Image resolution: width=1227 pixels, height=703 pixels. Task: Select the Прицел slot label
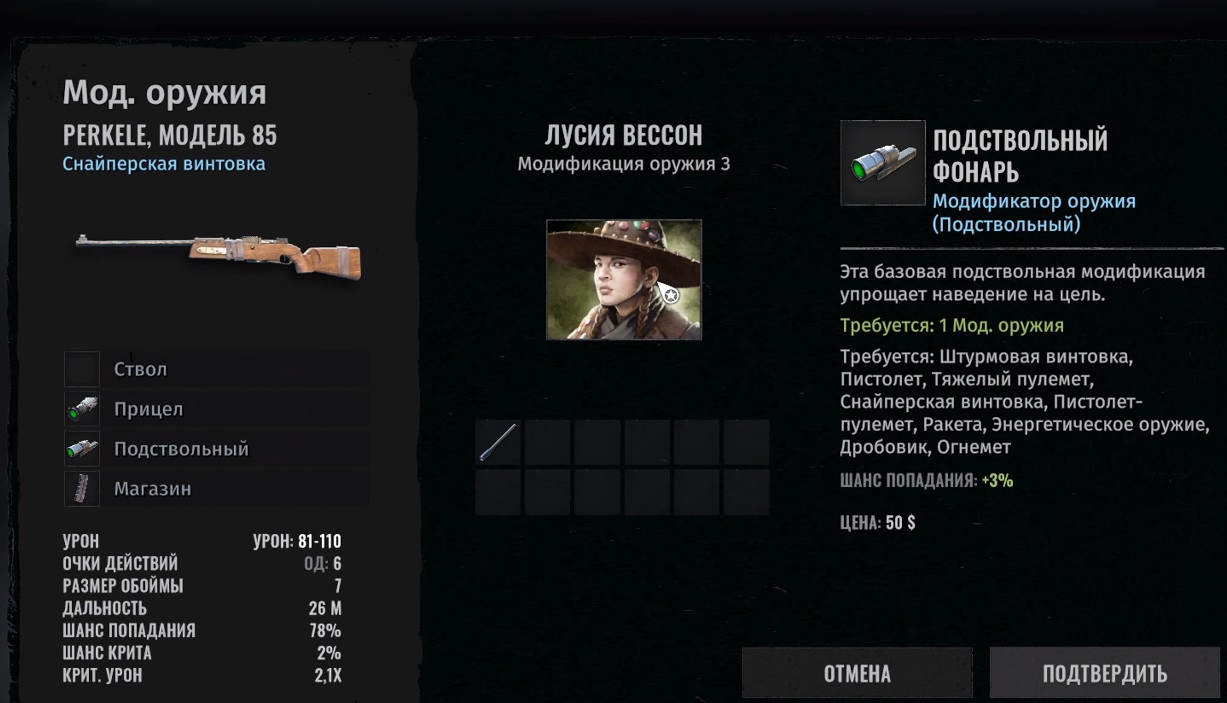[x=148, y=409]
